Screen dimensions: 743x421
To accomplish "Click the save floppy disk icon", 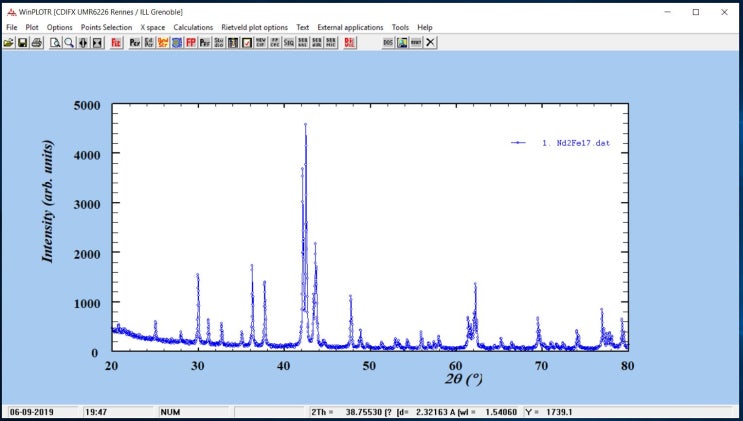I will point(23,43).
